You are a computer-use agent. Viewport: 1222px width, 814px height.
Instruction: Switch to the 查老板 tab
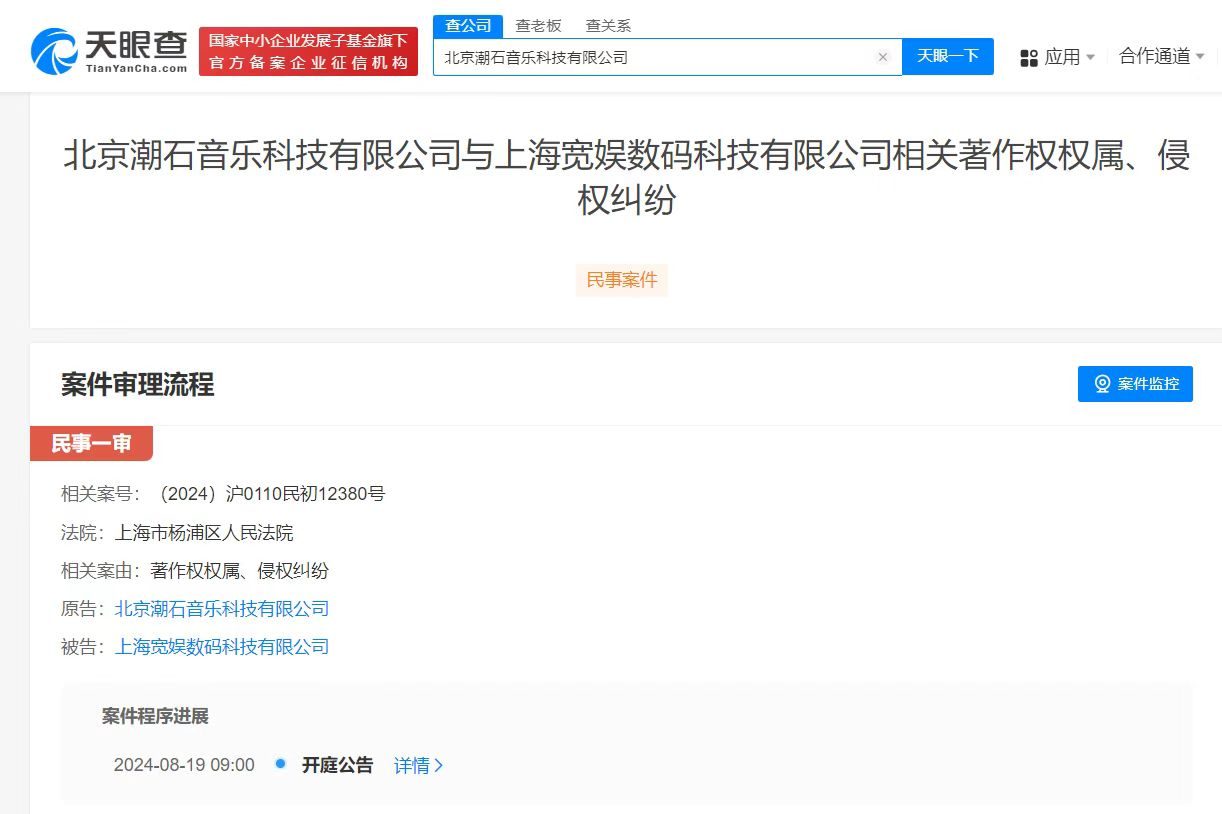pyautogui.click(x=536, y=25)
